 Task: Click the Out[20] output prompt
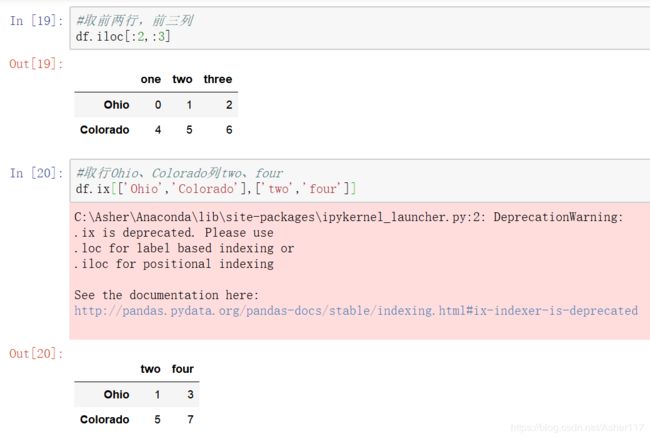coord(36,354)
